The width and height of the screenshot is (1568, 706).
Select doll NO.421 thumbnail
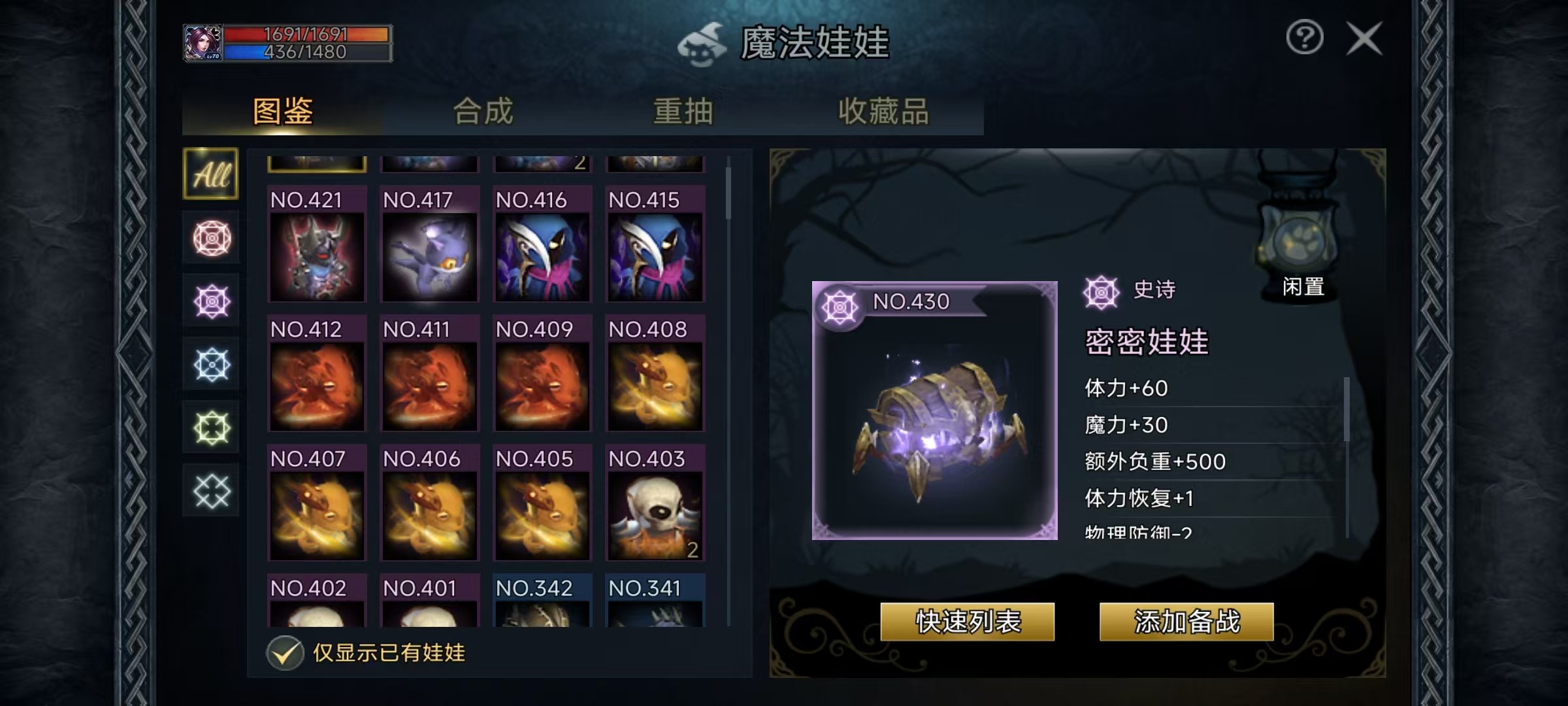coord(317,244)
